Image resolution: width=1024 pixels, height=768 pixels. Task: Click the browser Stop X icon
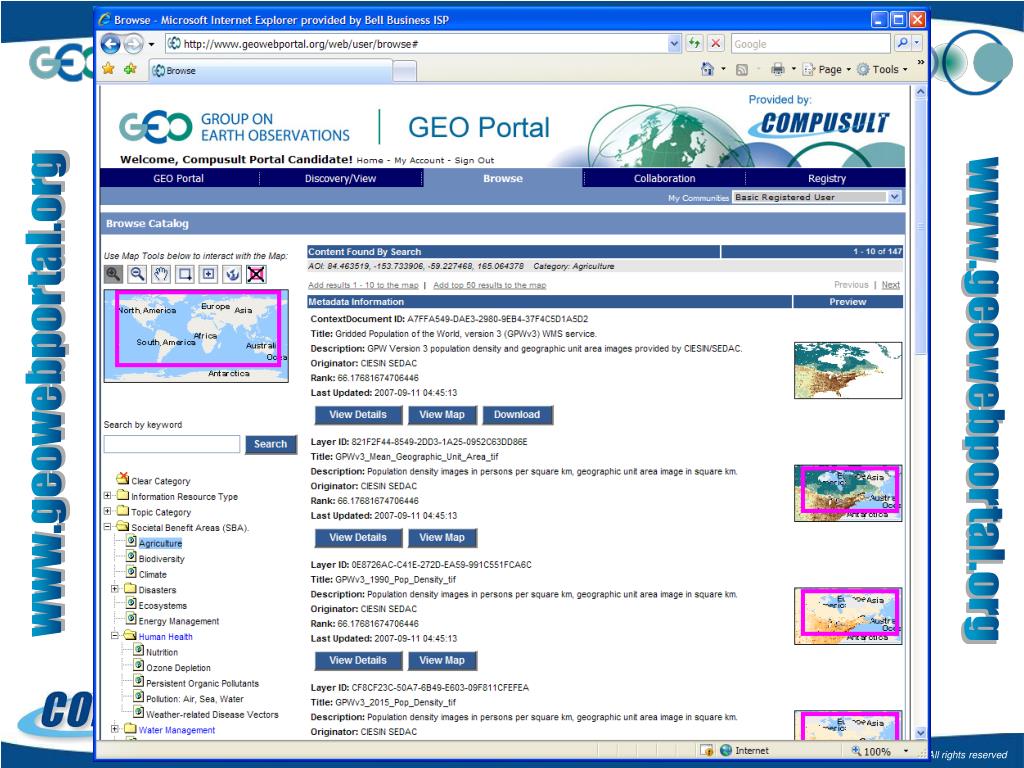pos(716,44)
